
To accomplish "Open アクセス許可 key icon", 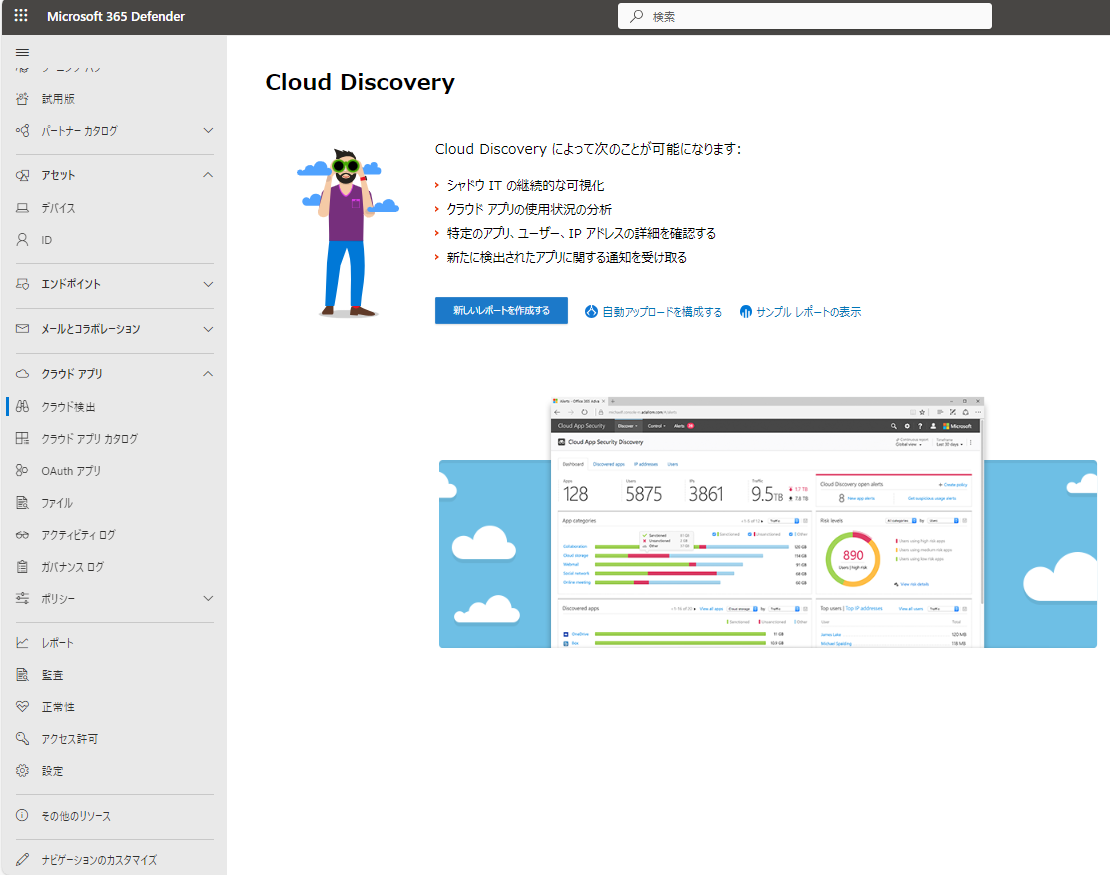I will 23,738.
